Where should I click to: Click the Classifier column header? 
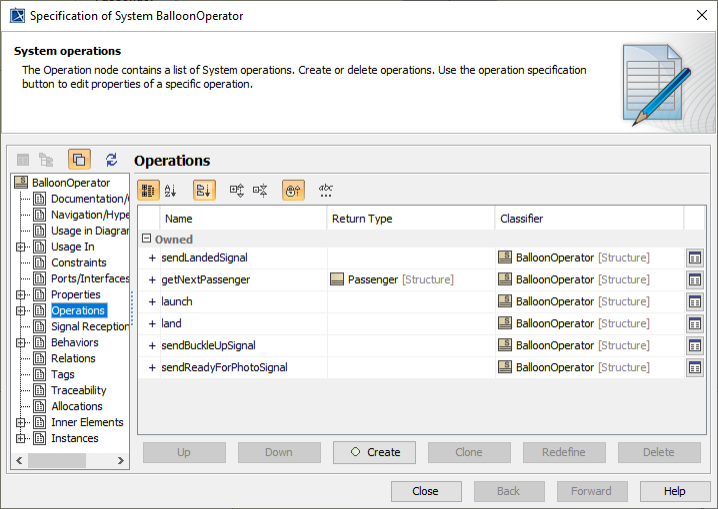[590, 219]
